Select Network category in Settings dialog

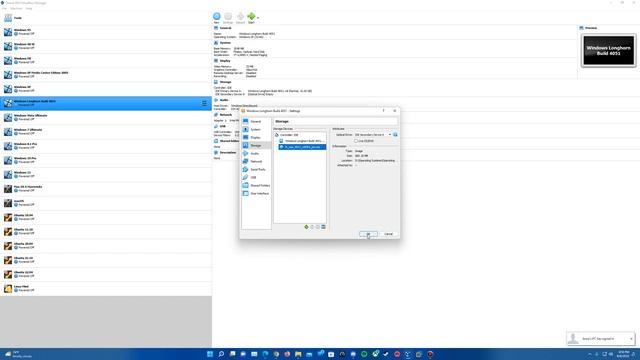[x=256, y=161]
